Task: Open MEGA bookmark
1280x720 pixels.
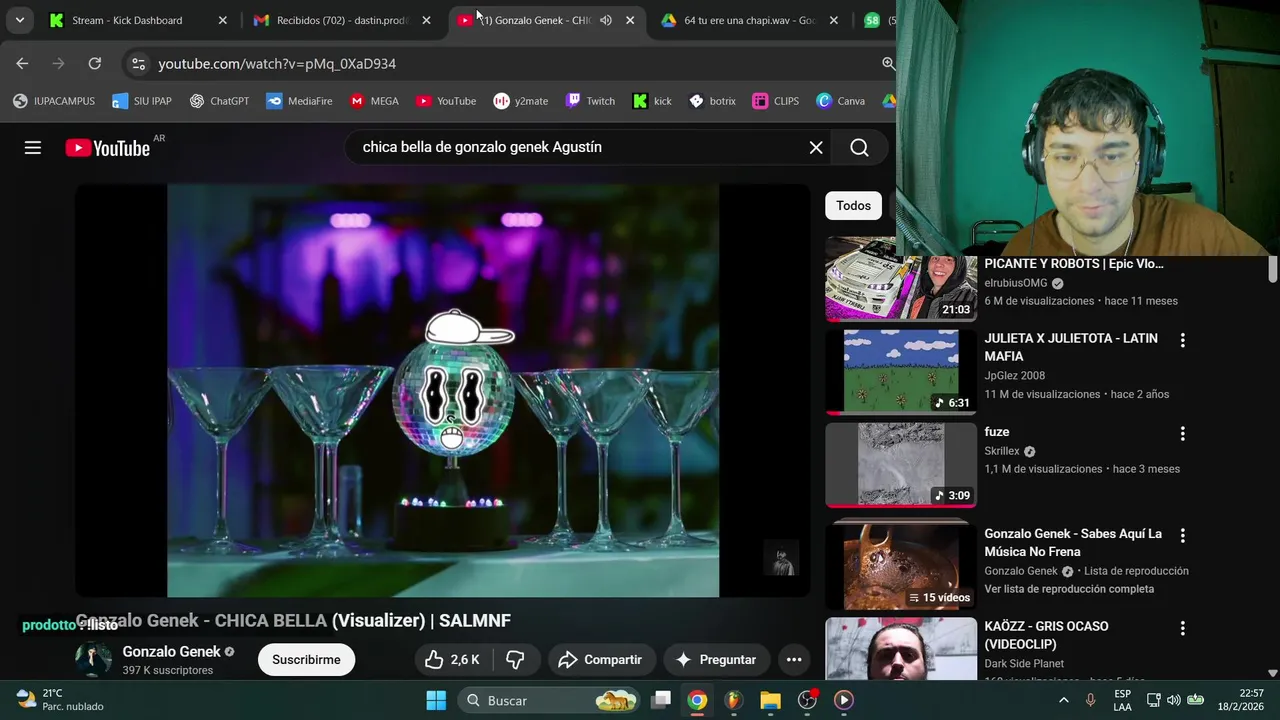Action: coord(374,101)
